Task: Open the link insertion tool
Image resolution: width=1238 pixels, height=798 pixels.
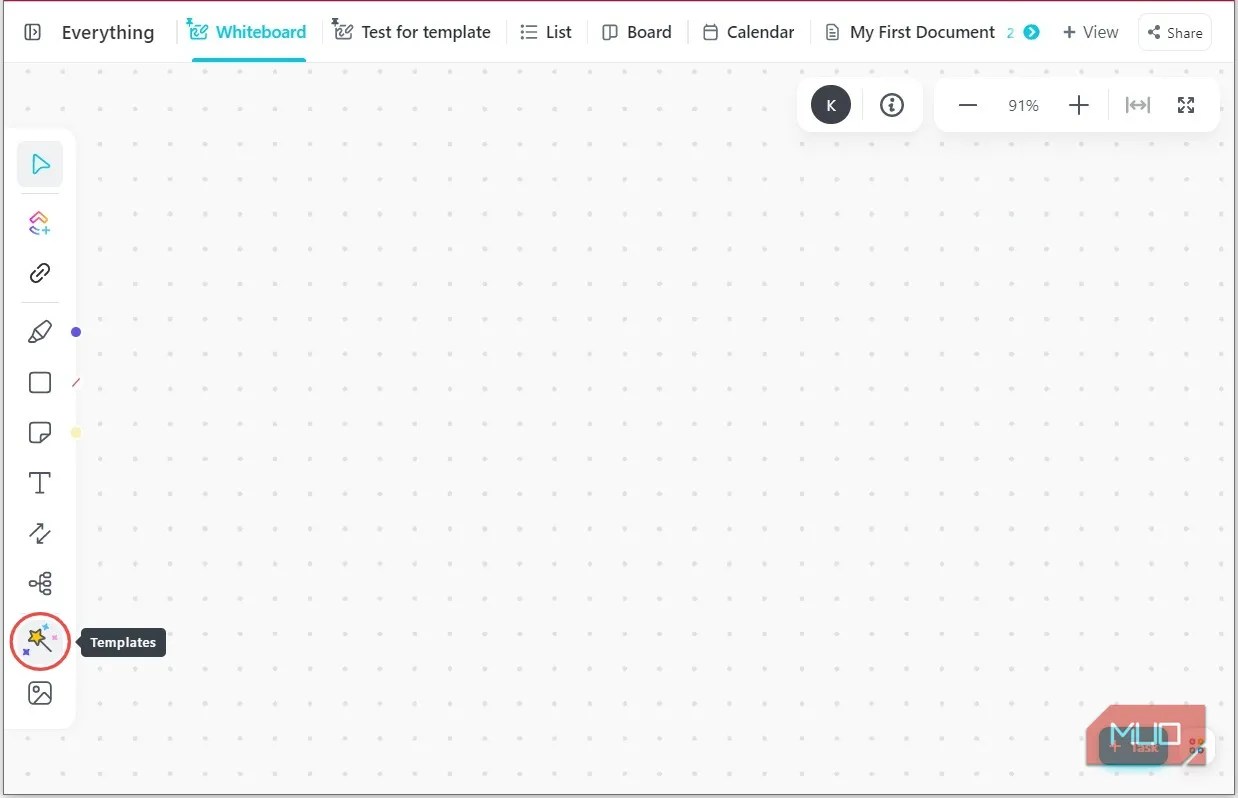Action: coord(40,272)
